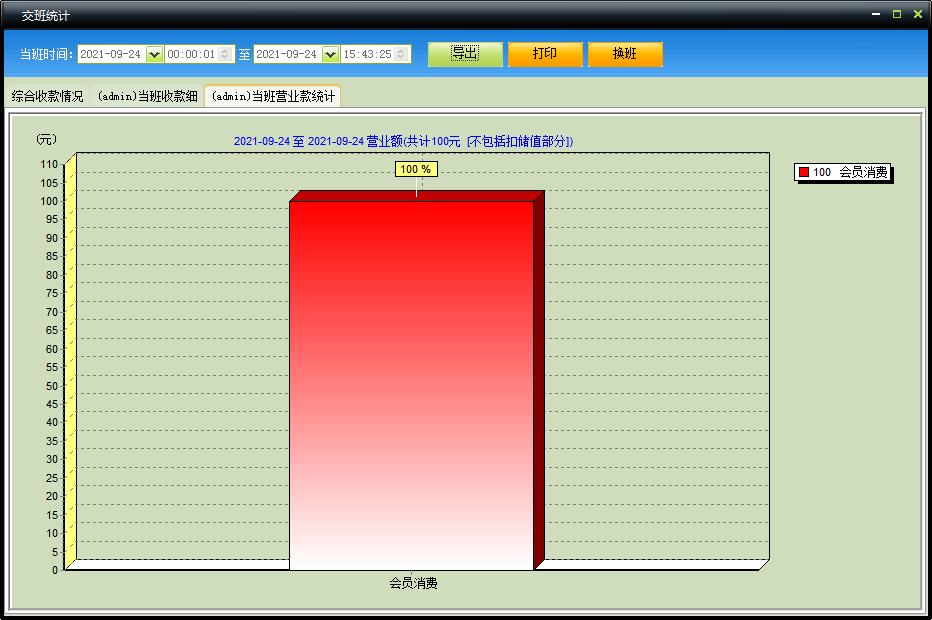This screenshot has height=620, width=932.
Task: Minimize the 交班统计 window
Action: coord(876,14)
